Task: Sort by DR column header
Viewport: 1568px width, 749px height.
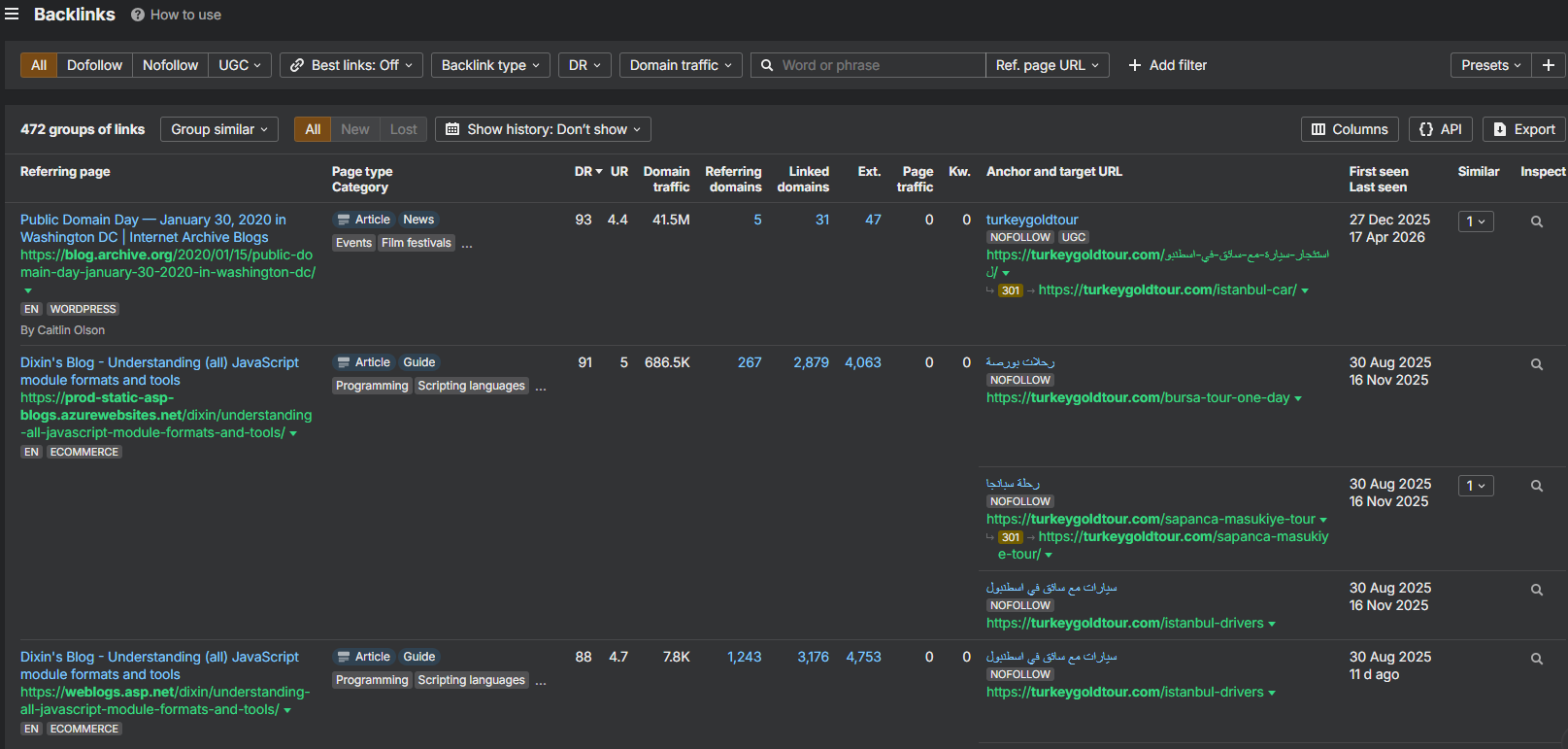Action: [x=587, y=171]
